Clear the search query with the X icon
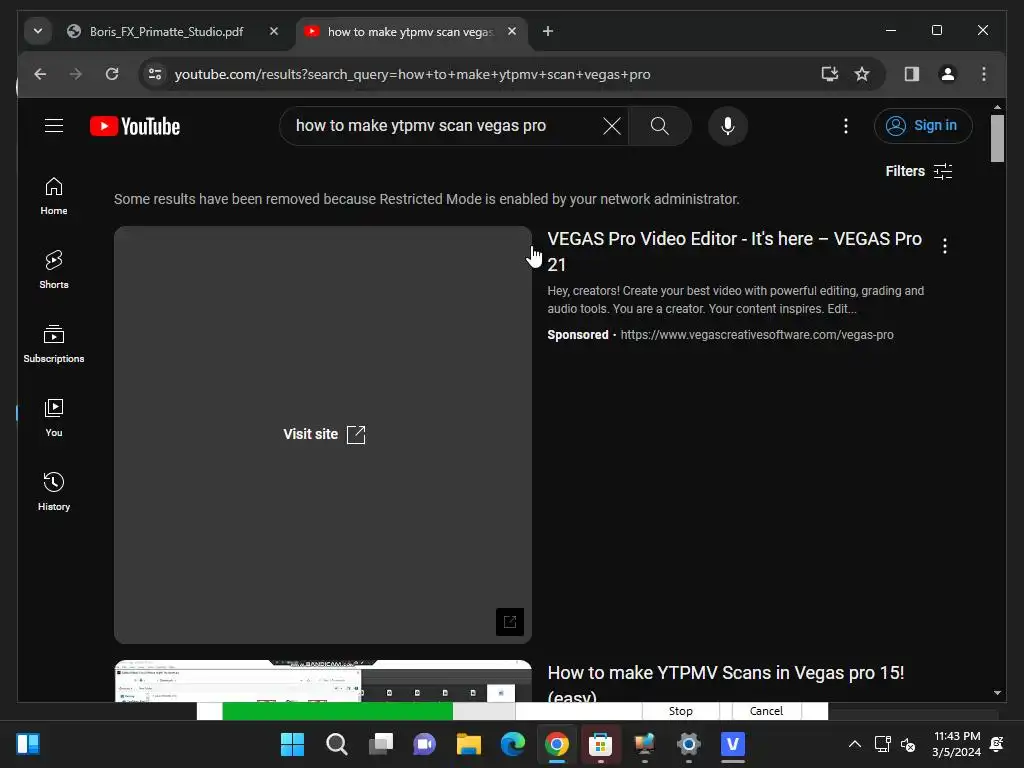The image size is (1024, 768). click(x=611, y=126)
